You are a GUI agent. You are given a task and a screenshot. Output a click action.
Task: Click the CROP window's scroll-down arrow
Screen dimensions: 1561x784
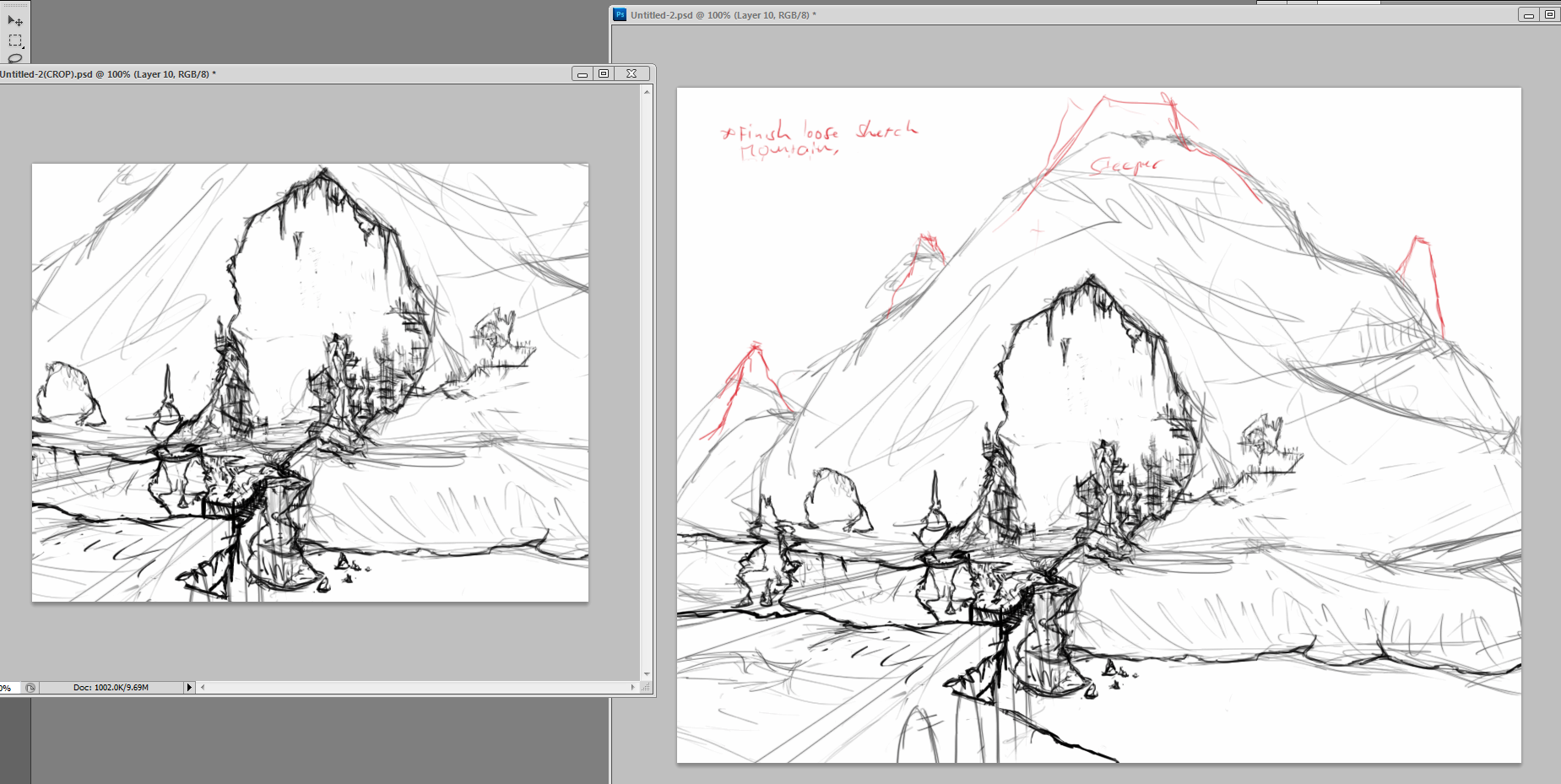pyautogui.click(x=647, y=674)
